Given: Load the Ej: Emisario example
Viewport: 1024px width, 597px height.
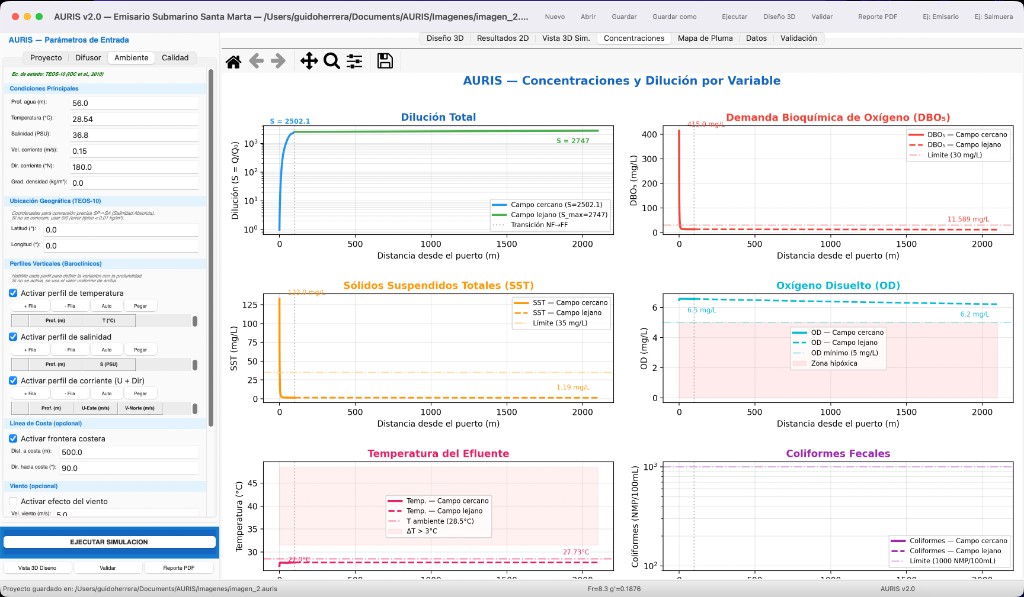Looking at the screenshot, I should pyautogui.click(x=940, y=16).
